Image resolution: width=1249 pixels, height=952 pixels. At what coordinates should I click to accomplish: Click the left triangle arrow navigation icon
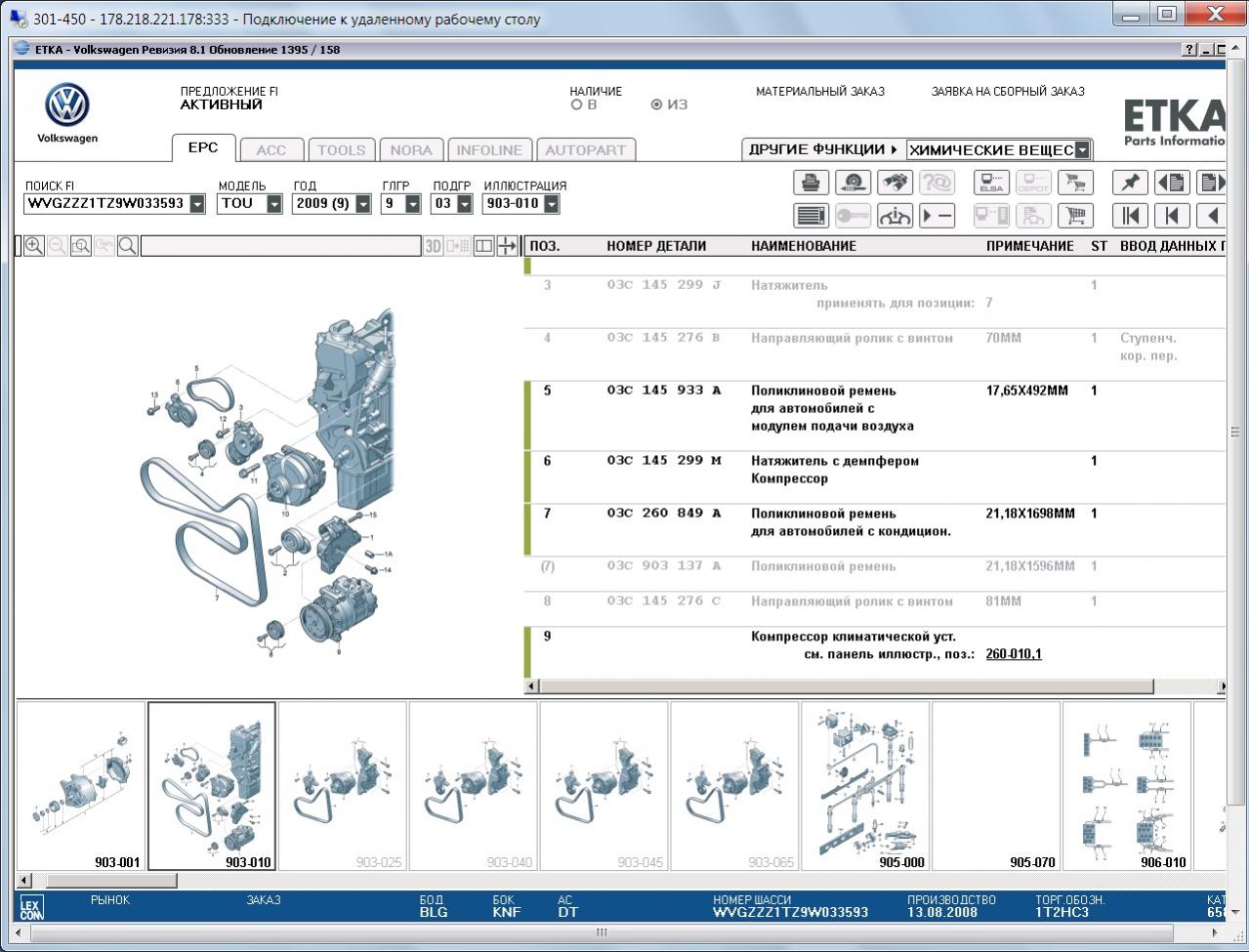(x=1212, y=216)
